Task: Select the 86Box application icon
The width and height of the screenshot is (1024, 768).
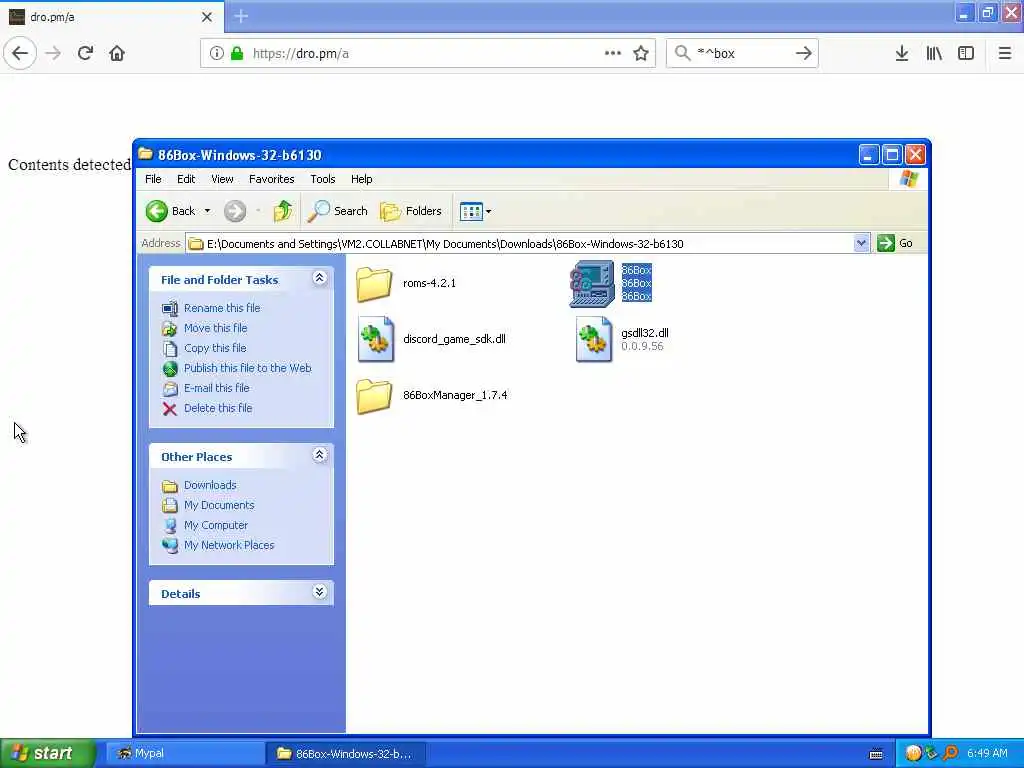Action: pyautogui.click(x=610, y=283)
